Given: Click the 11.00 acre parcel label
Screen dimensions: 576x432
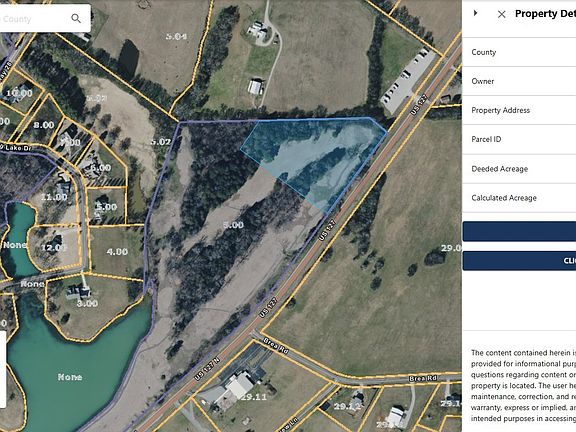Looking at the screenshot, I should (54, 197).
